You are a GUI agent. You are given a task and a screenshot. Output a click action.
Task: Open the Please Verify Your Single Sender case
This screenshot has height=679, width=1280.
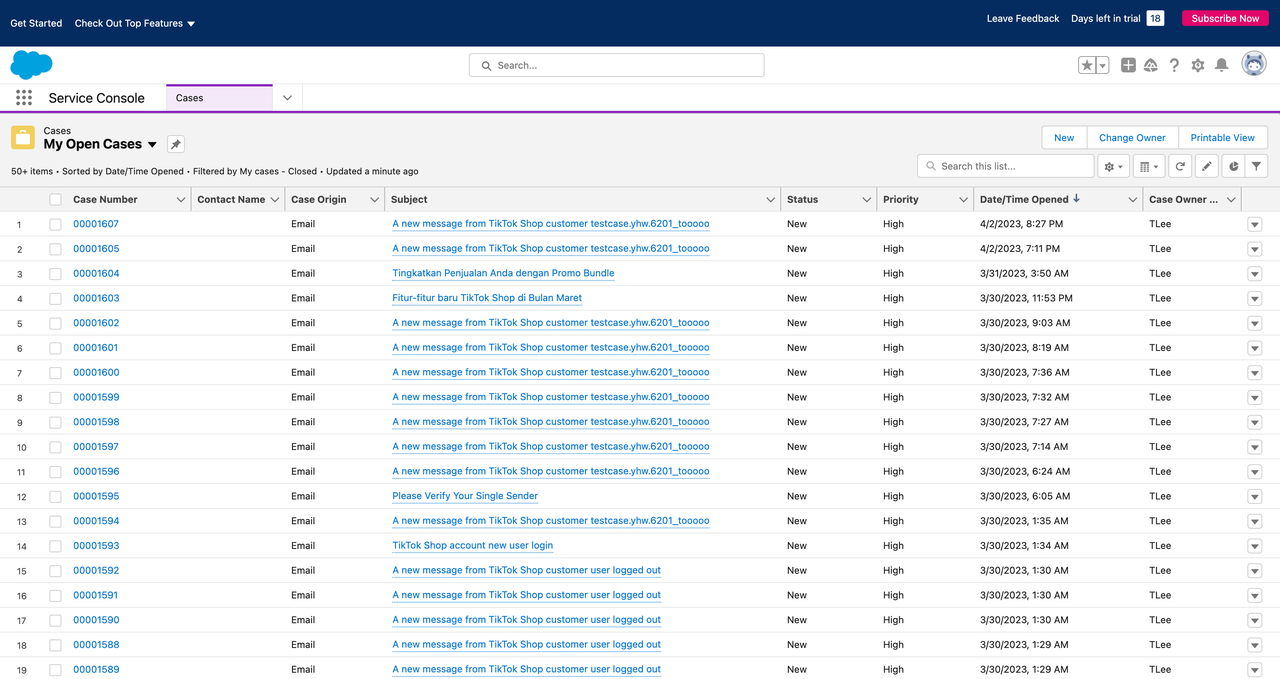465,496
